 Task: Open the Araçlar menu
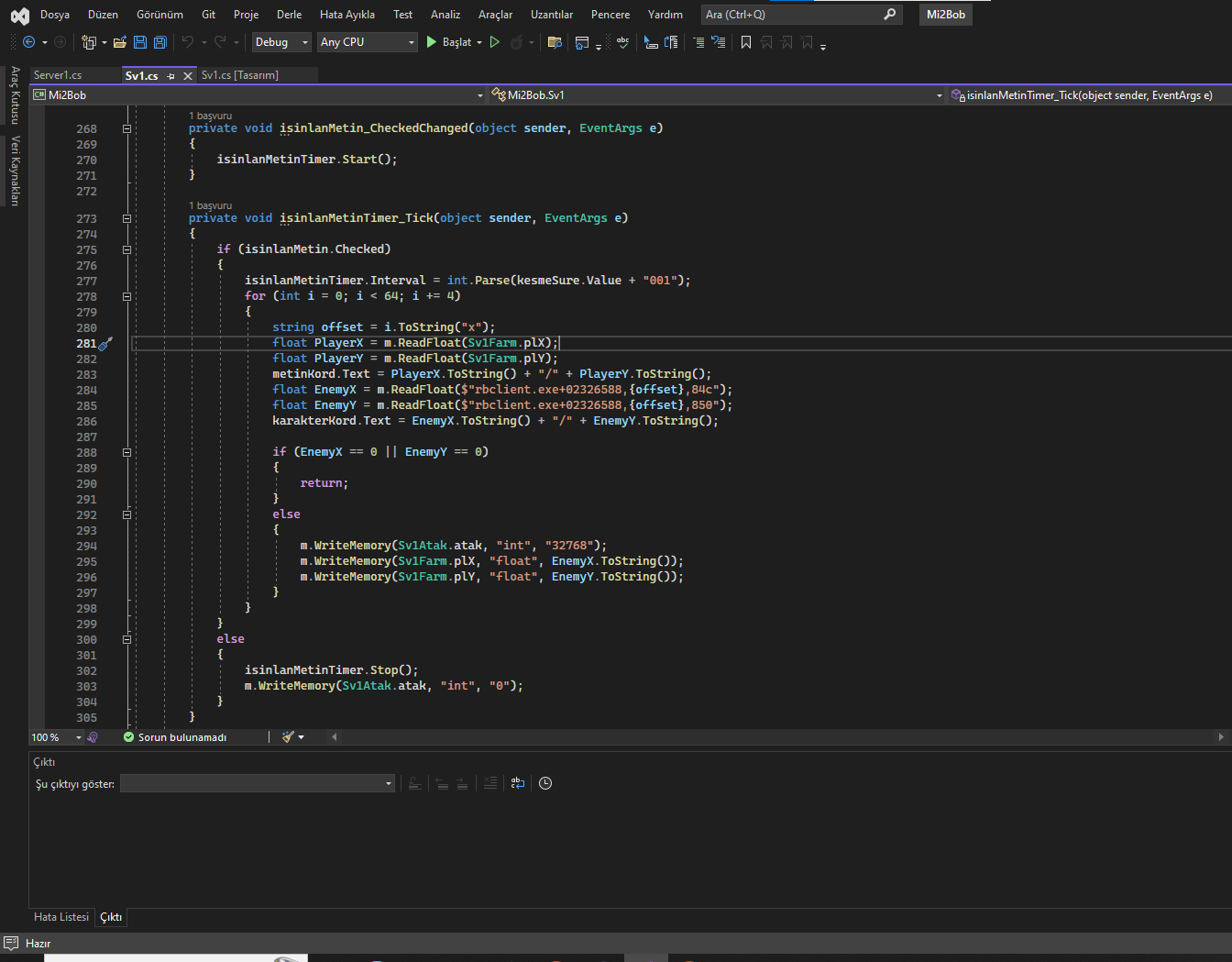[x=496, y=15]
